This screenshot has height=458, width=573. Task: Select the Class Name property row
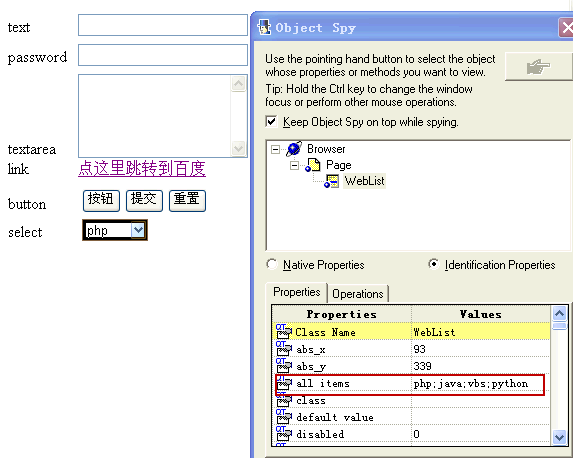point(411,332)
